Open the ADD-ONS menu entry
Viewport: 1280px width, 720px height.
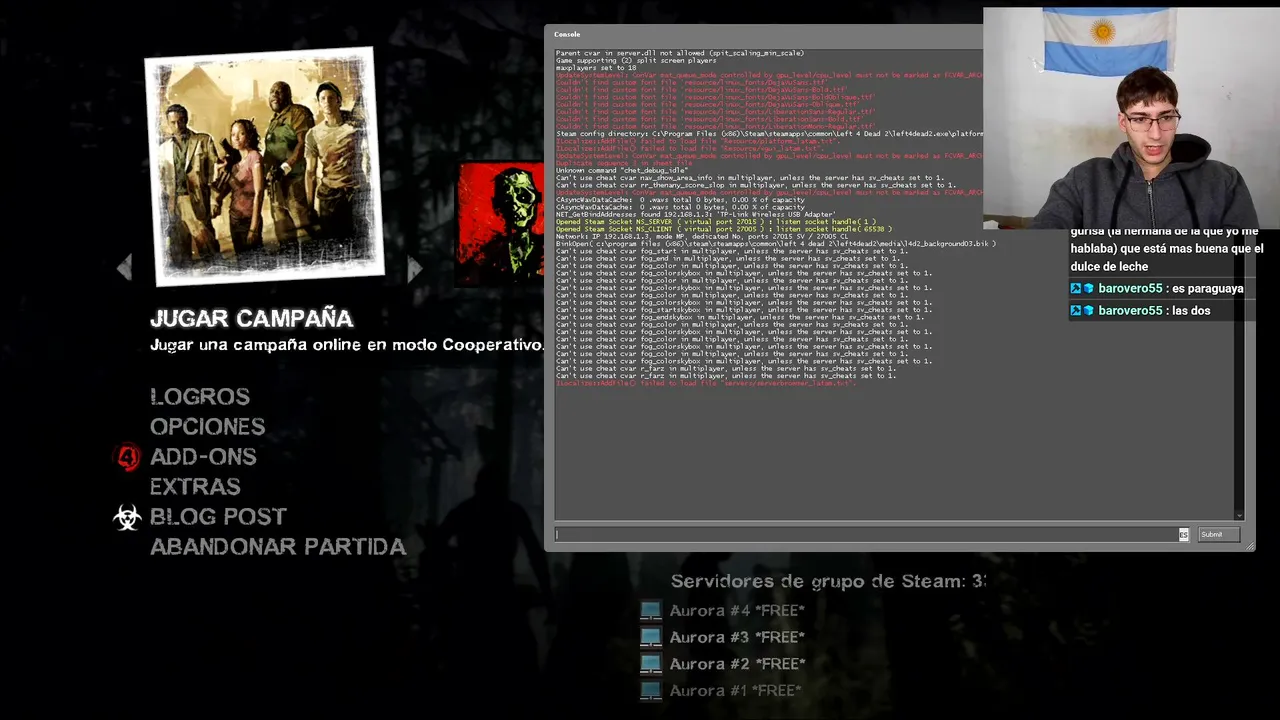[x=203, y=457]
